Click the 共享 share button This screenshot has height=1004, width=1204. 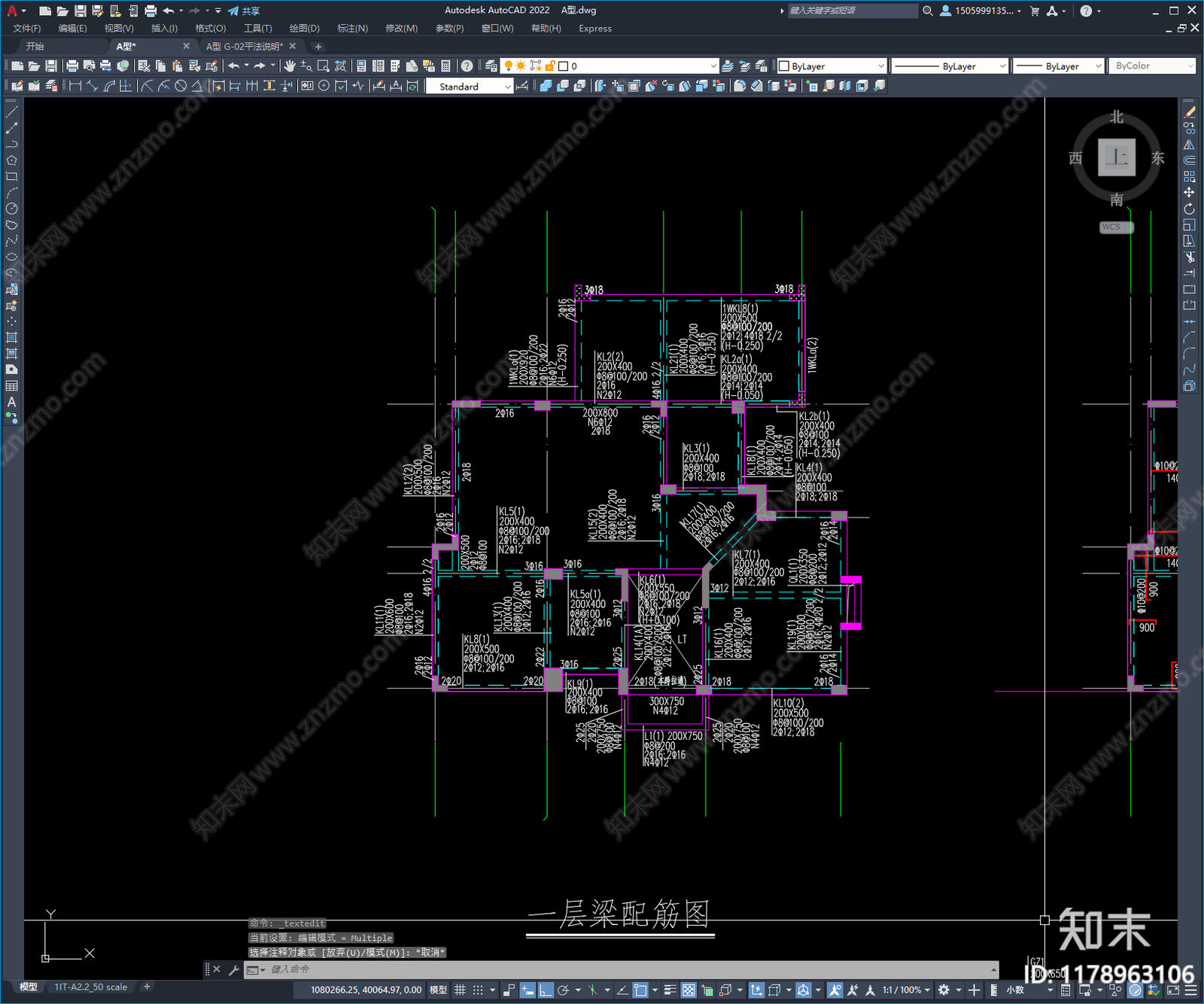click(244, 11)
